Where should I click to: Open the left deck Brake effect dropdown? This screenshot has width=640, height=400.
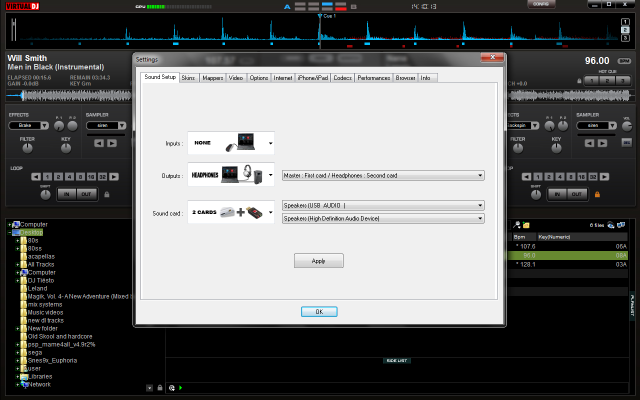45,125
